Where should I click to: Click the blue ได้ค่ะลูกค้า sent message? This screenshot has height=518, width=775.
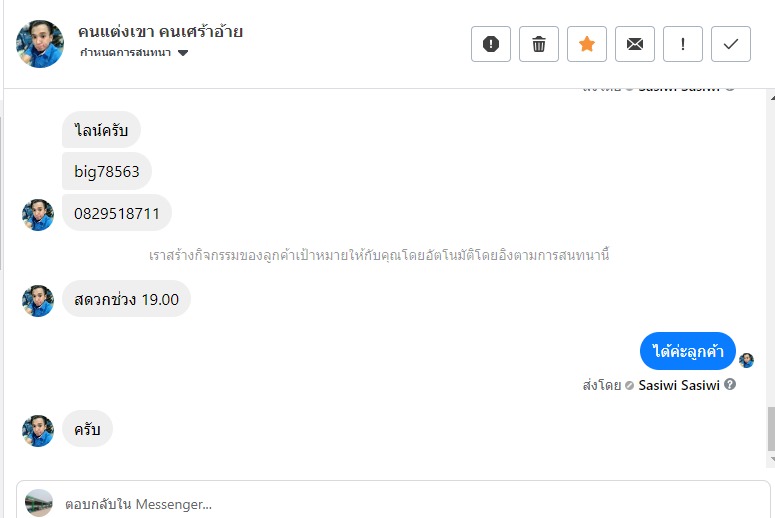coord(687,351)
